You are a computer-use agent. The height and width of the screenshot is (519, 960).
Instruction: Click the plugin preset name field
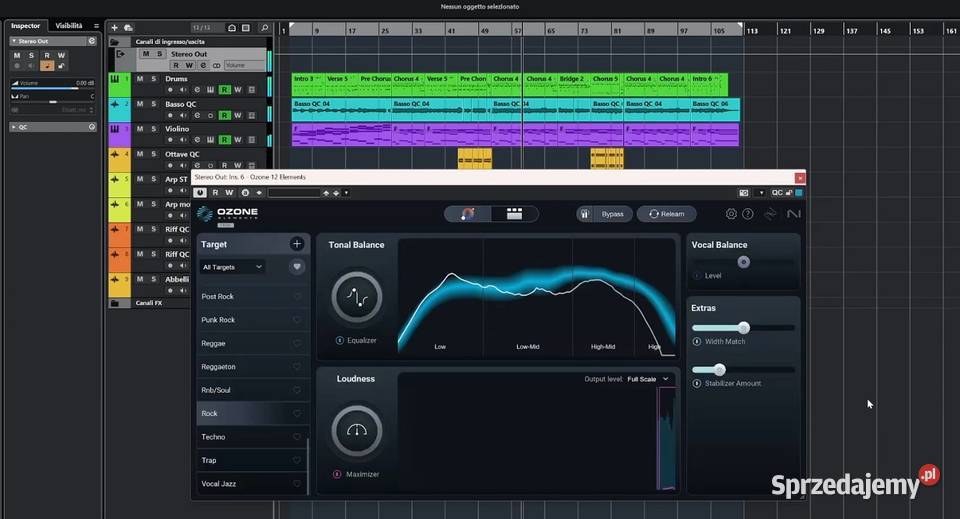click(294, 193)
